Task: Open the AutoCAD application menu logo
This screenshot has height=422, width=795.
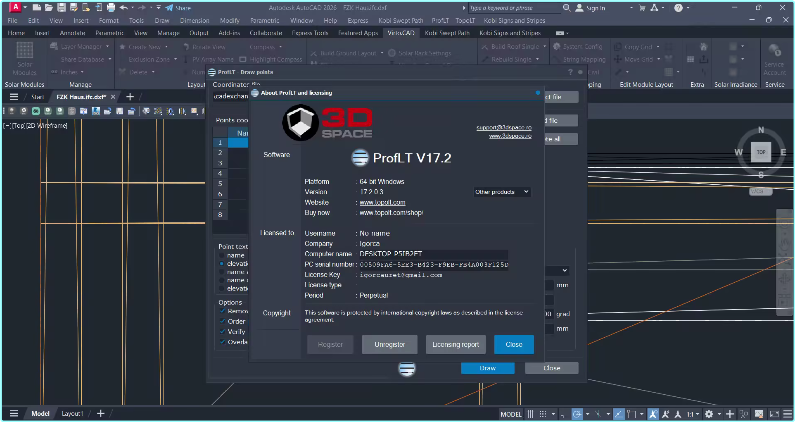Action: tap(16, 8)
